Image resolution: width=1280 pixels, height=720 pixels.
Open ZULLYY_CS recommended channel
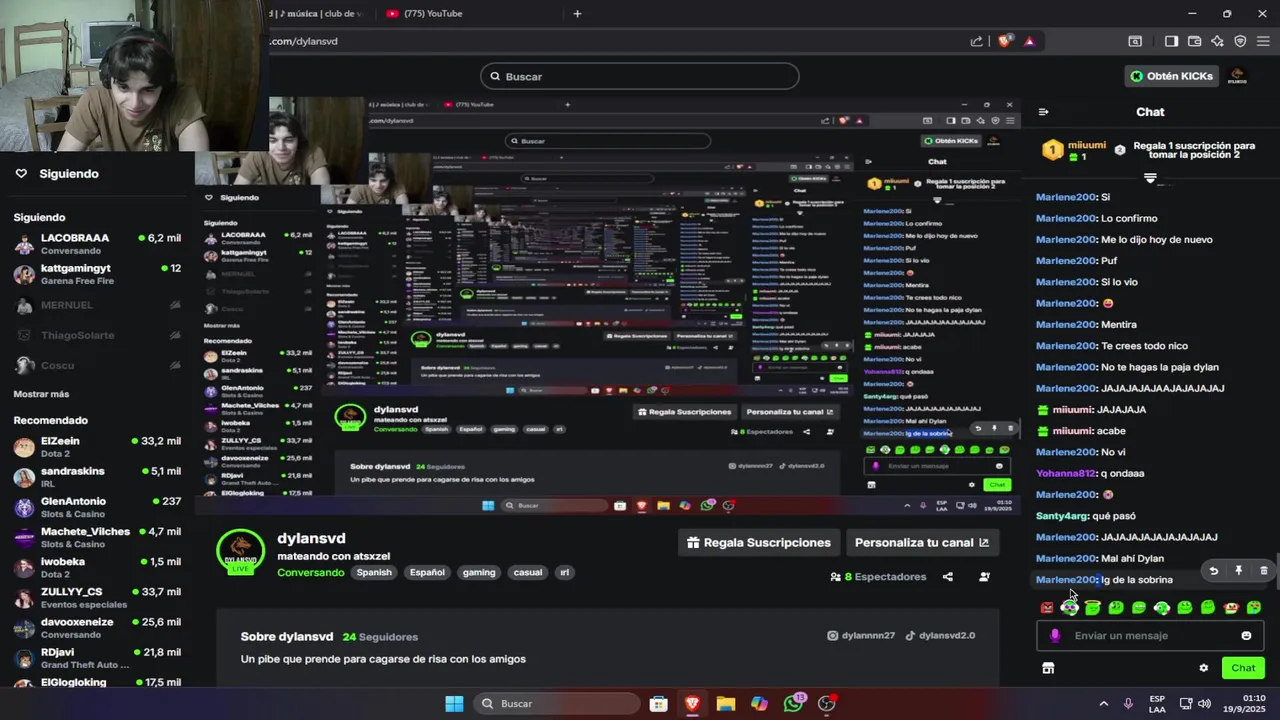[97, 597]
